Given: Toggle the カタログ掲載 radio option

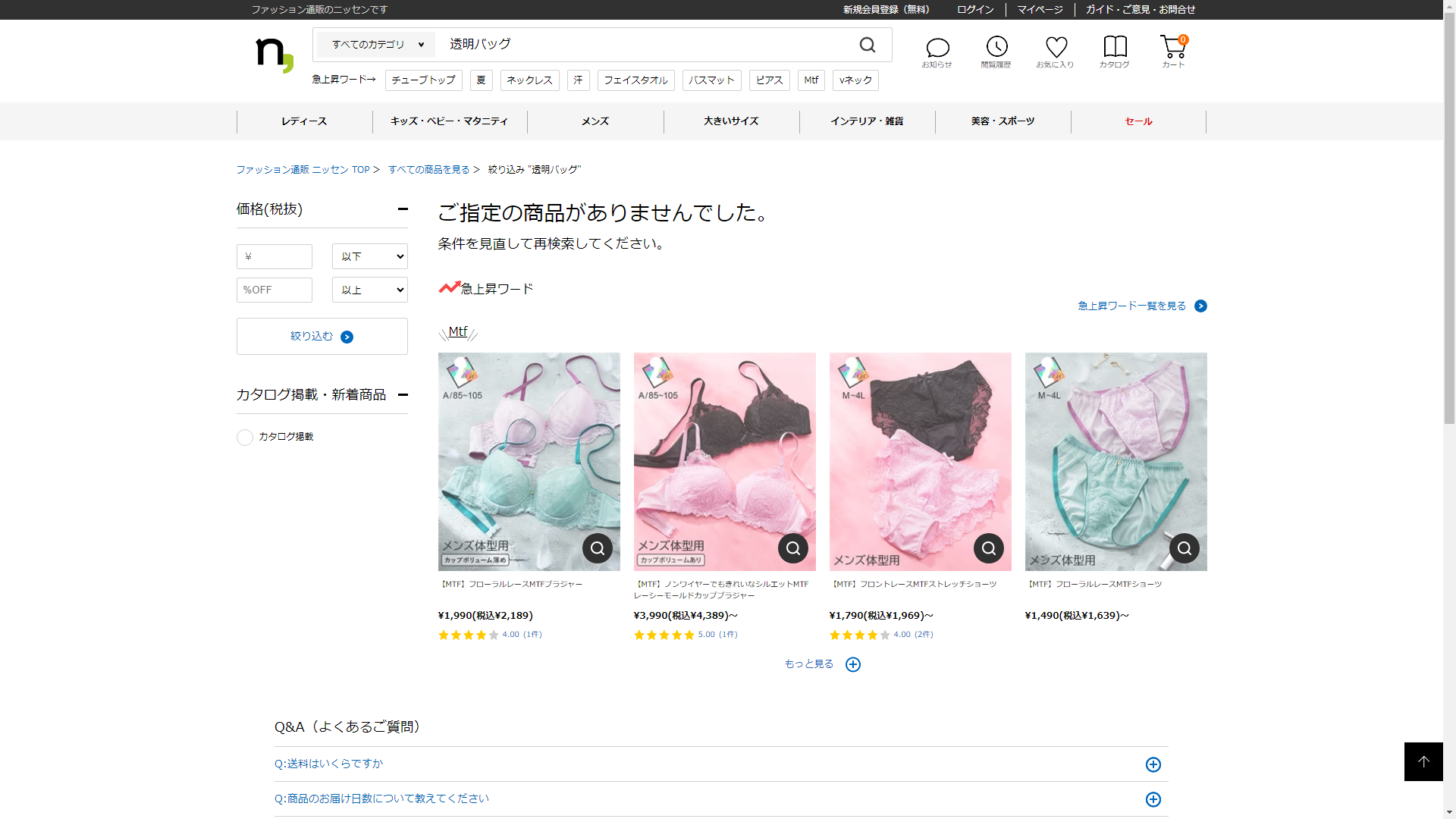Looking at the screenshot, I should tap(245, 438).
